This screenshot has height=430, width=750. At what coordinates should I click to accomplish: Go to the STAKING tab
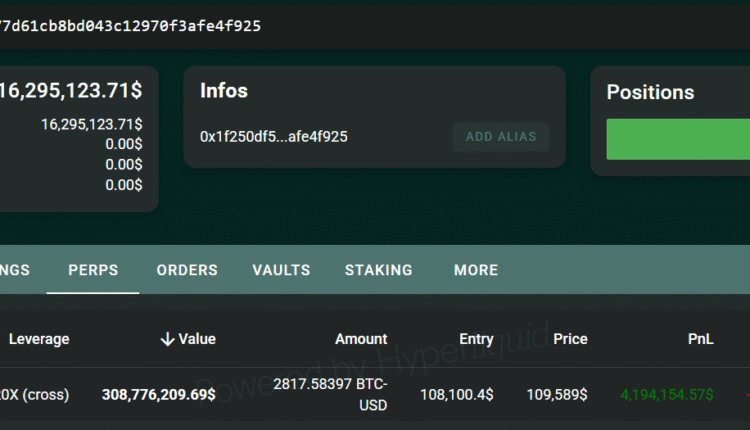pos(378,270)
